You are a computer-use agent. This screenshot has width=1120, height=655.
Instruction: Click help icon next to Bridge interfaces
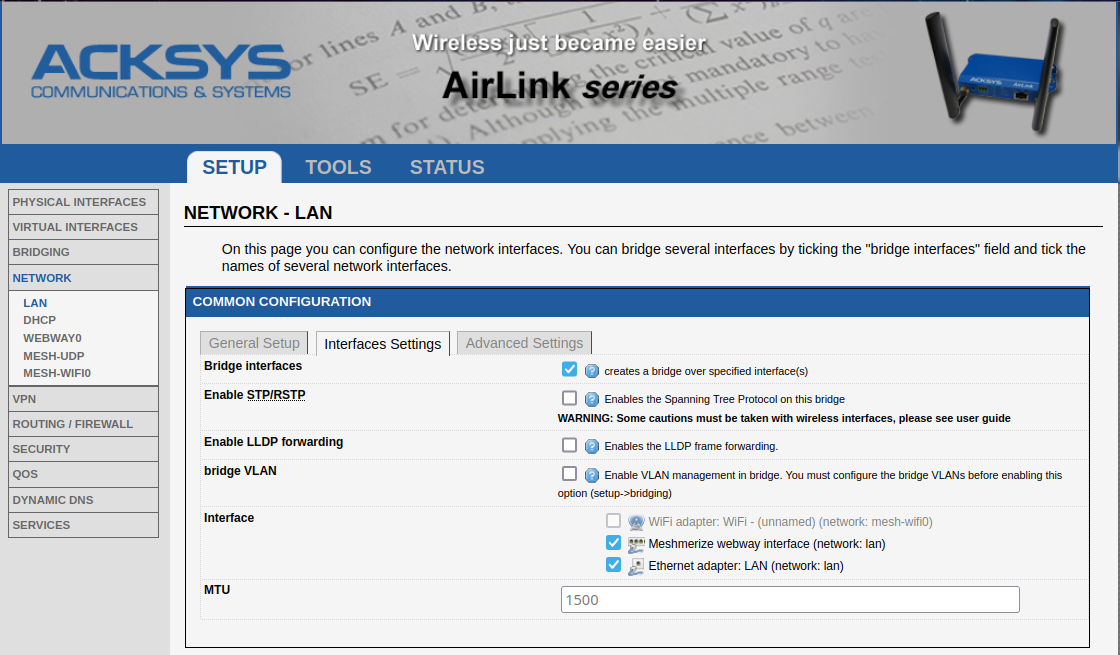(591, 371)
